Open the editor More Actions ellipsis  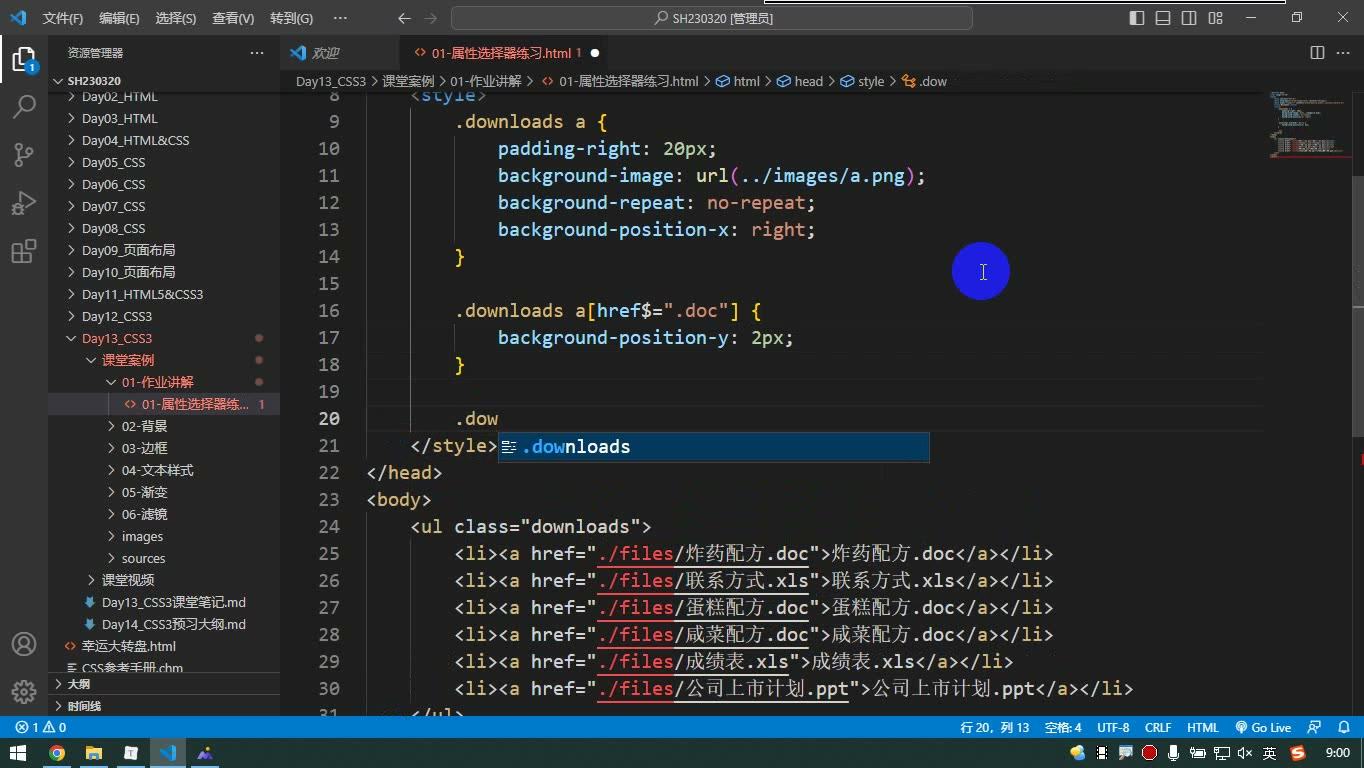point(1343,53)
